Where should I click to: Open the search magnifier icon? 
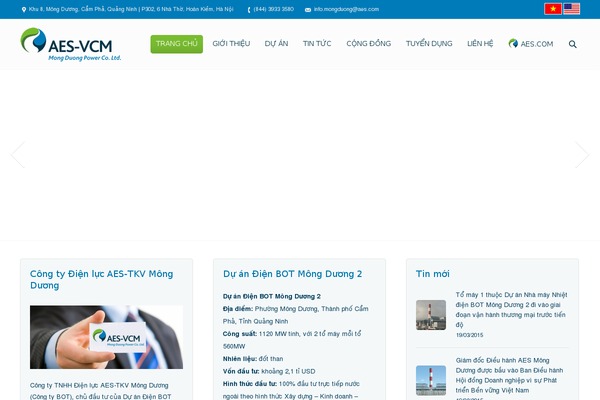tap(572, 44)
